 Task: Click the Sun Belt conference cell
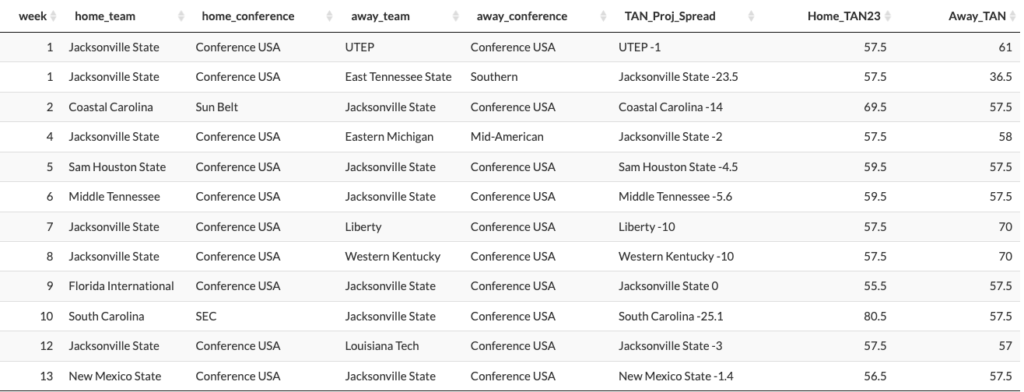click(x=217, y=106)
